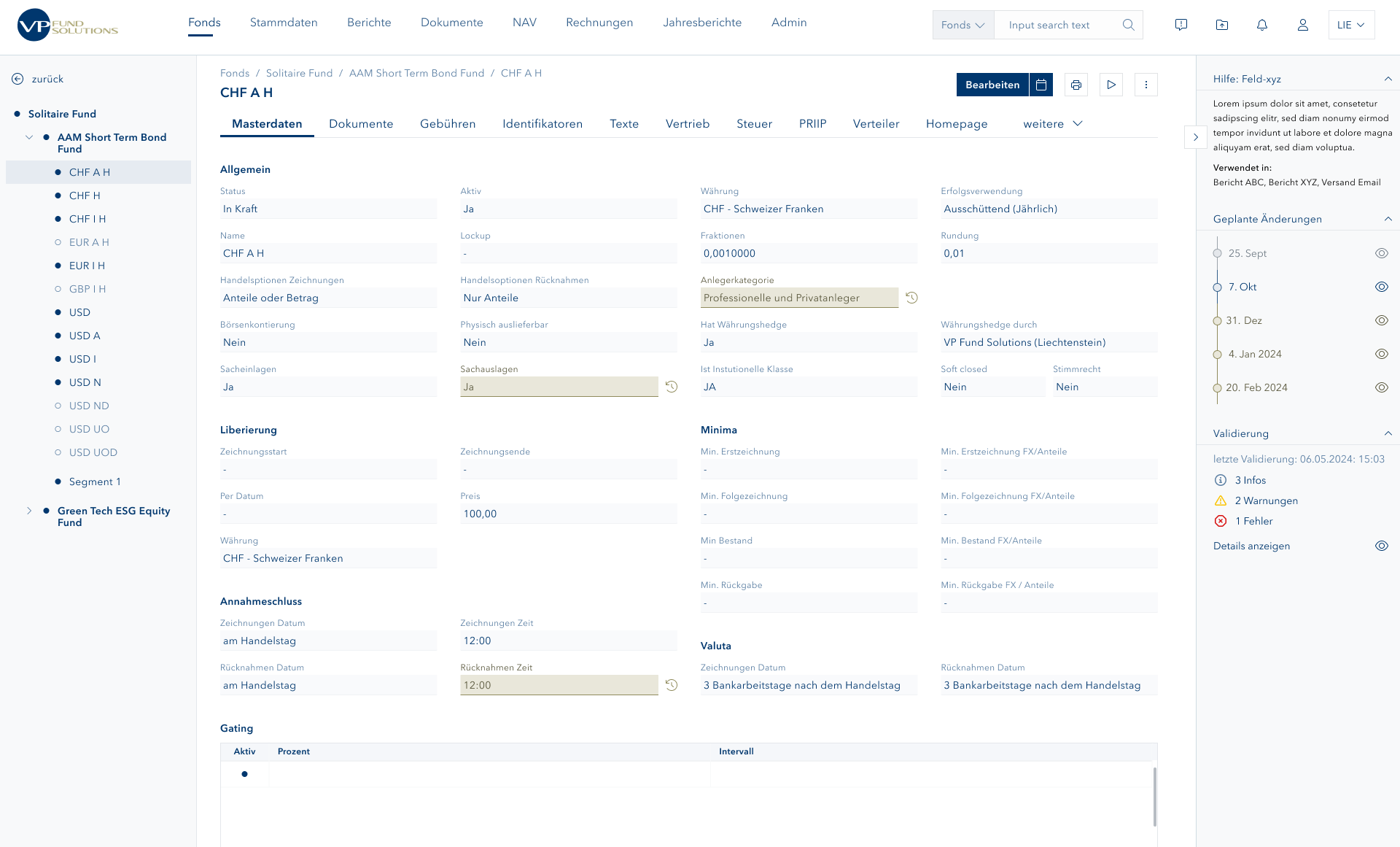Open the Fonds search scope dropdown
The width and height of the screenshot is (1400, 847).
[x=962, y=25]
